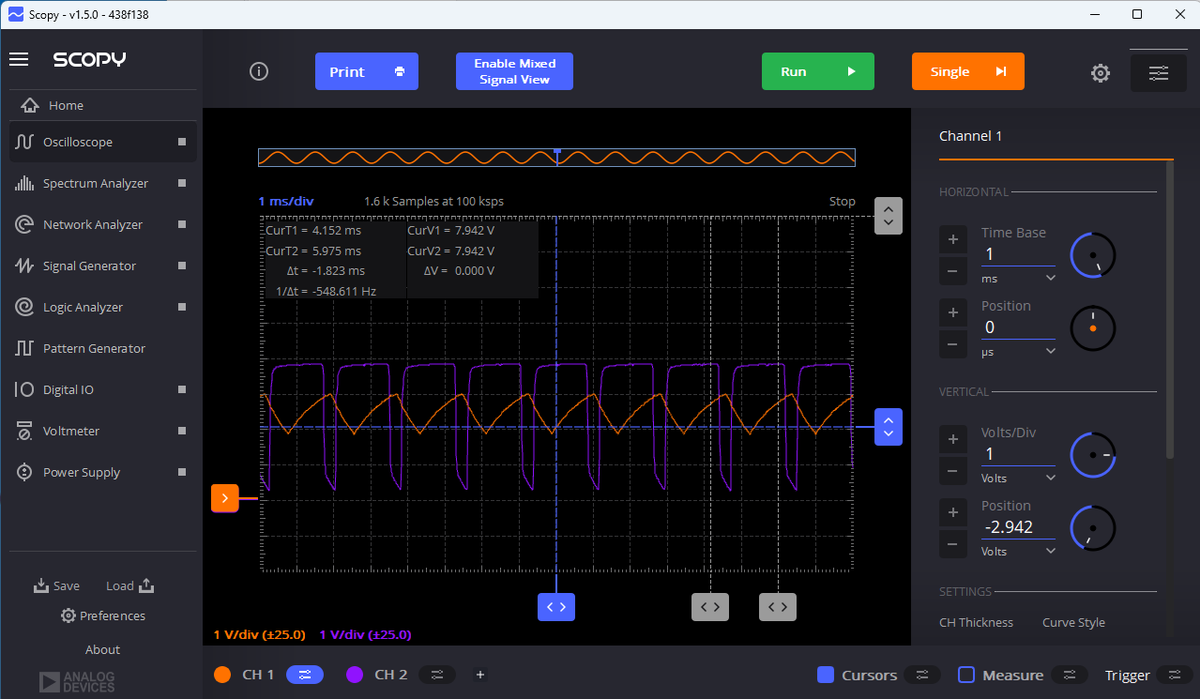Click Enable Mixed Signal View button
The width and height of the screenshot is (1200, 699).
(514, 72)
